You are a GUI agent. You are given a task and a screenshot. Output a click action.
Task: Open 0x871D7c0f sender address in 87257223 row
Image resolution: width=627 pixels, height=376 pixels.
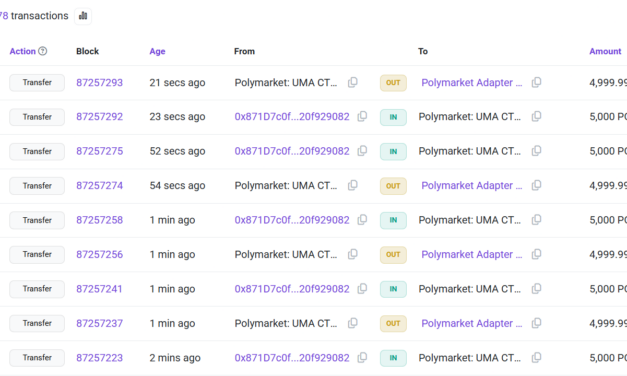[292, 357]
